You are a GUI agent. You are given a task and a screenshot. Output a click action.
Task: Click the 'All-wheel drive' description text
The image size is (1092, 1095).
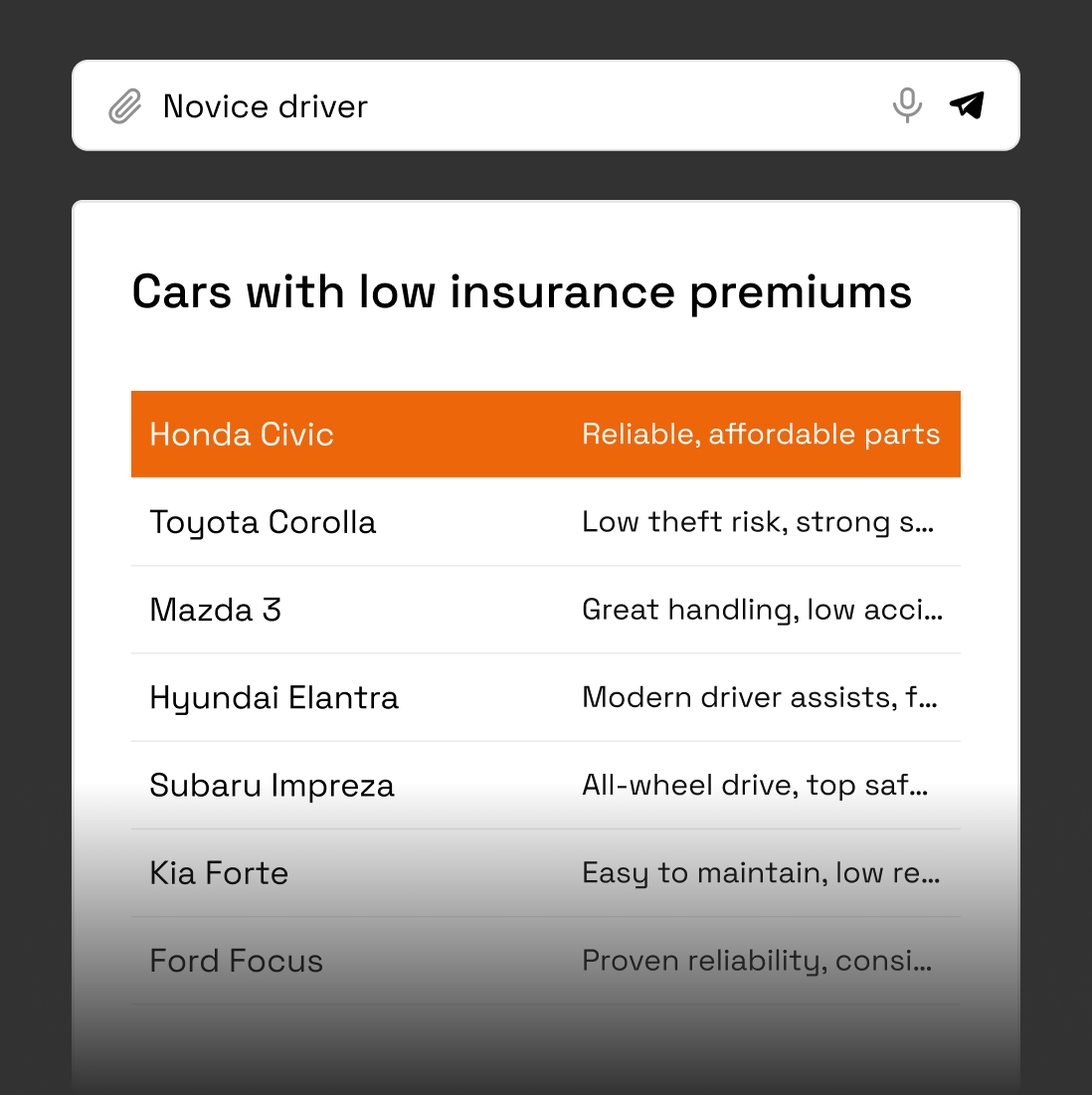[x=755, y=786]
